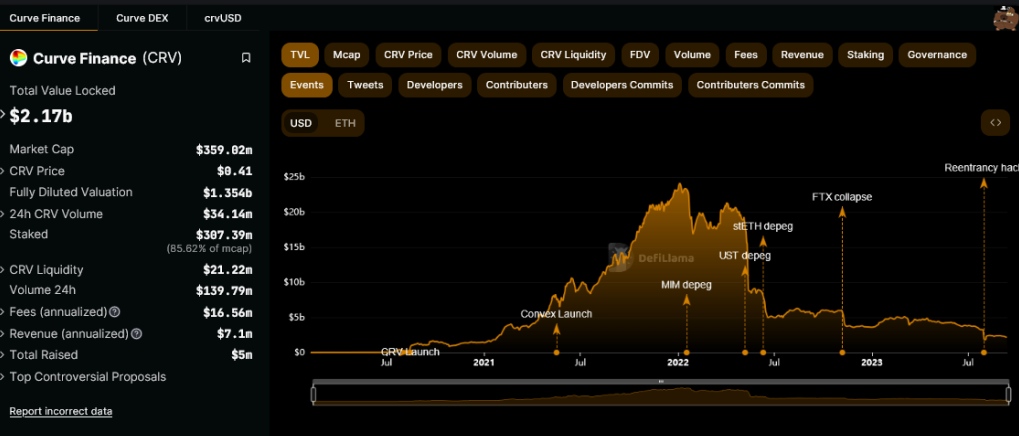Click the Market Cap value $359.02m
1019x436 pixels.
tap(224, 150)
